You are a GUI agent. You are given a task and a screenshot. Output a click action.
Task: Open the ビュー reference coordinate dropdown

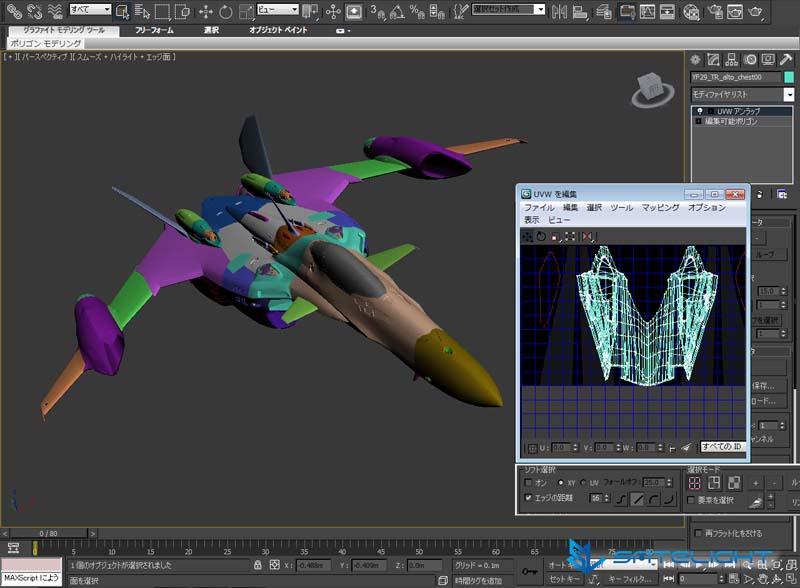(x=278, y=9)
